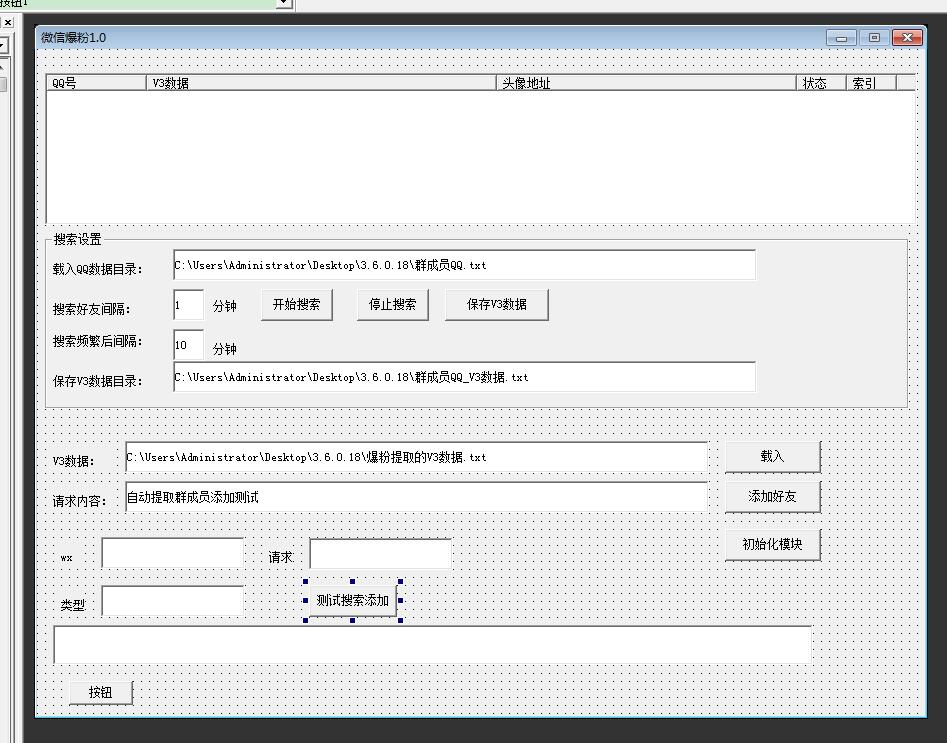The width and height of the screenshot is (947, 743).
Task: Open the dropdown arrow at top of IDE
Action: [x=284, y=4]
